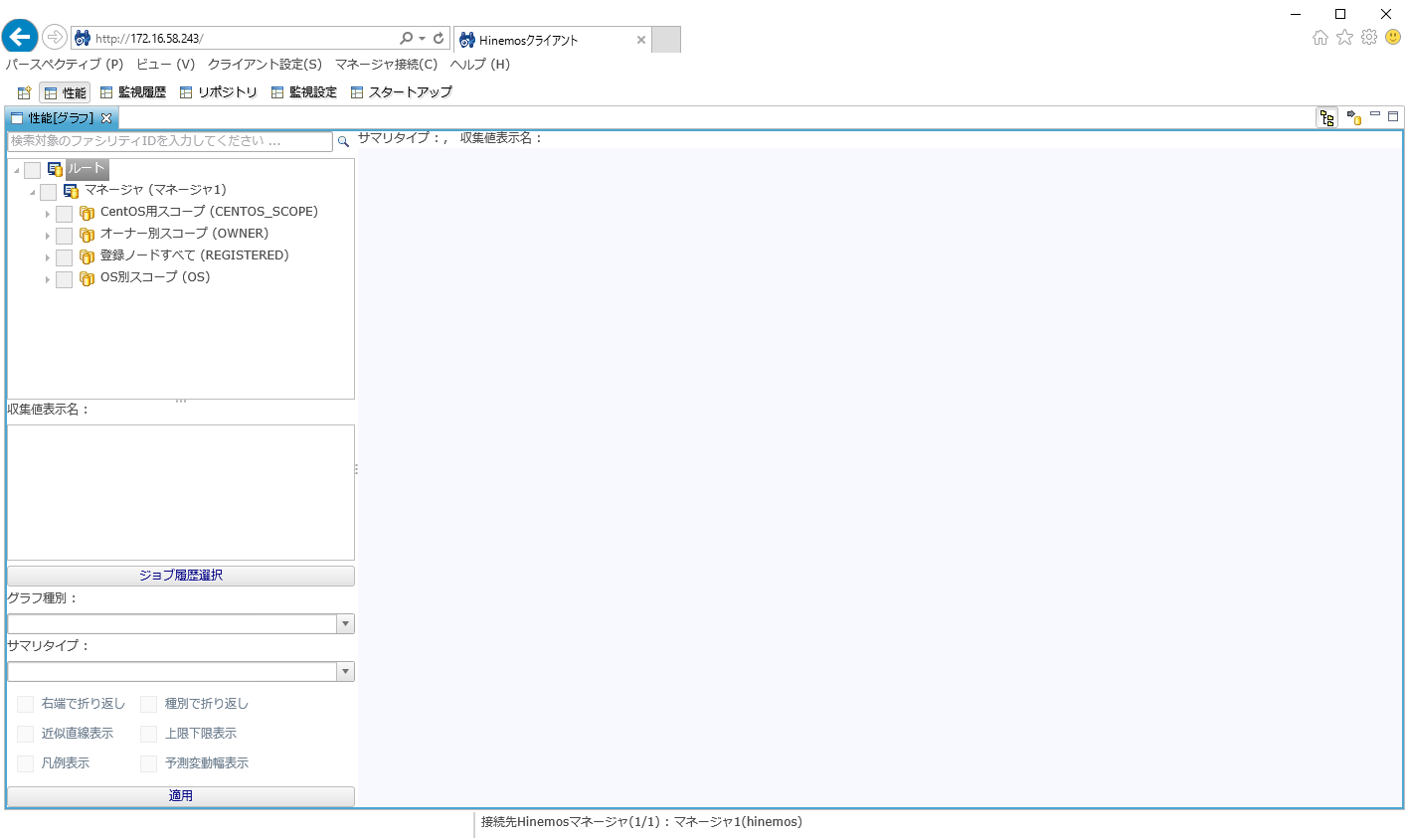Image resolution: width=1409 pixels, height=840 pixels.
Task: Switch to リポジトリ perspective
Action: pos(219,92)
